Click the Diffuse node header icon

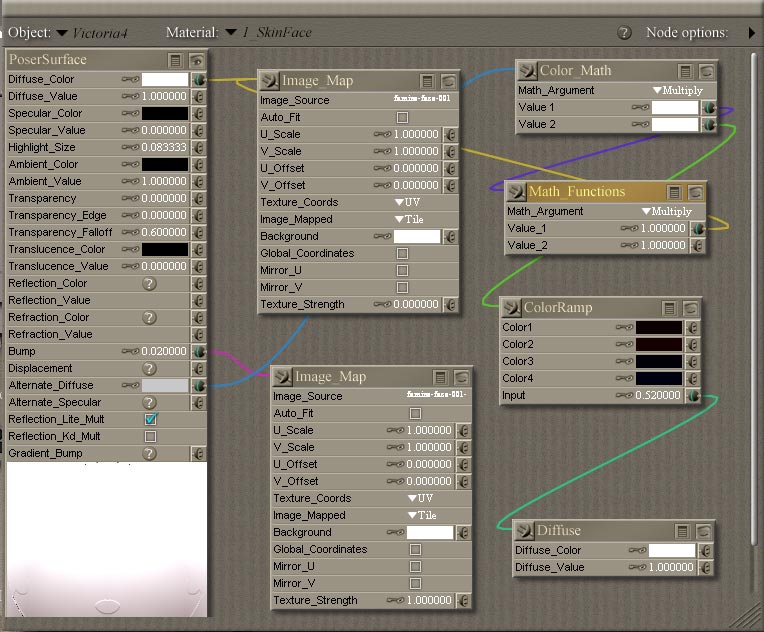523,531
